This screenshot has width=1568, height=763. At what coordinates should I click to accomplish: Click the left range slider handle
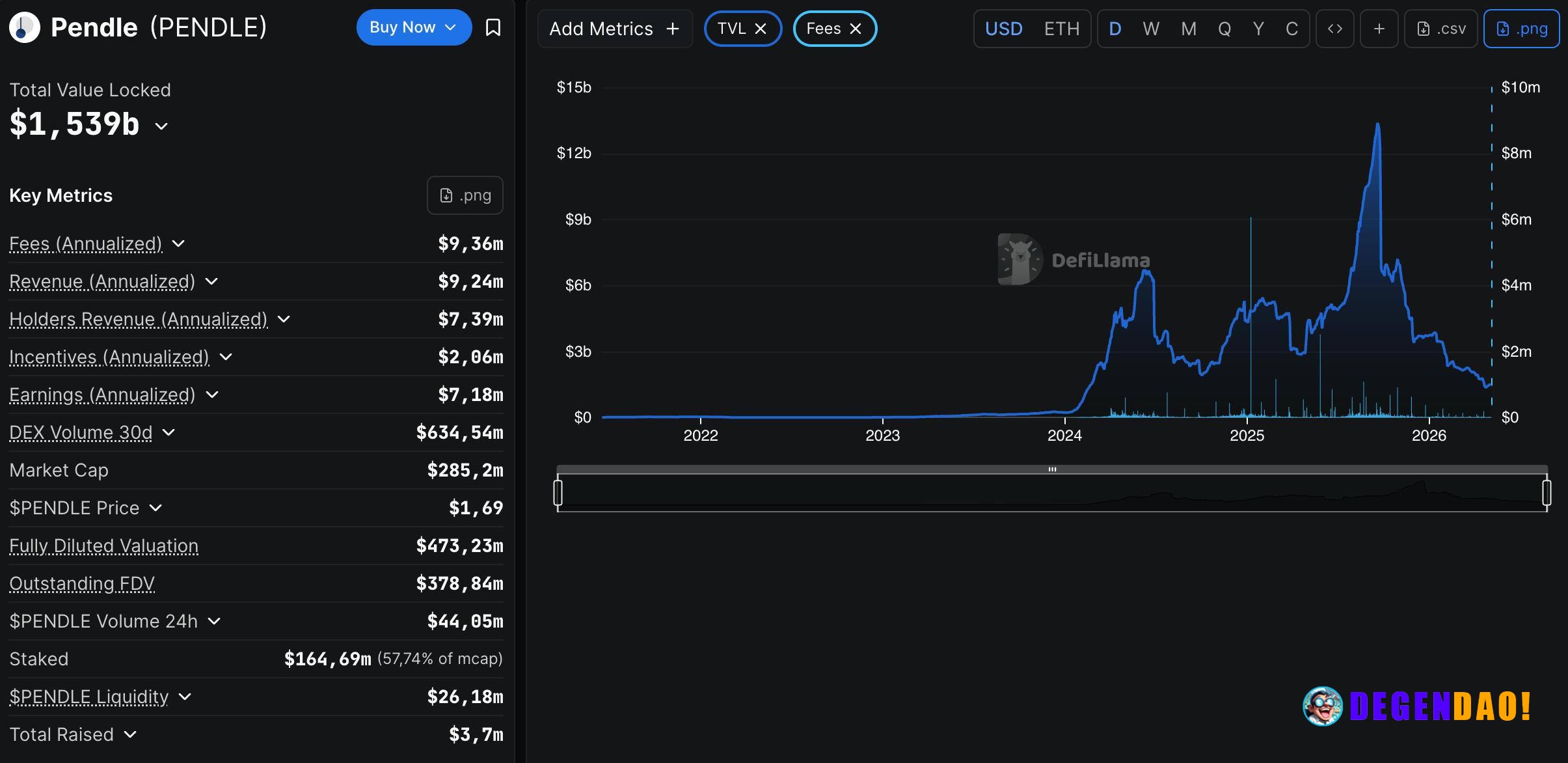pos(558,492)
